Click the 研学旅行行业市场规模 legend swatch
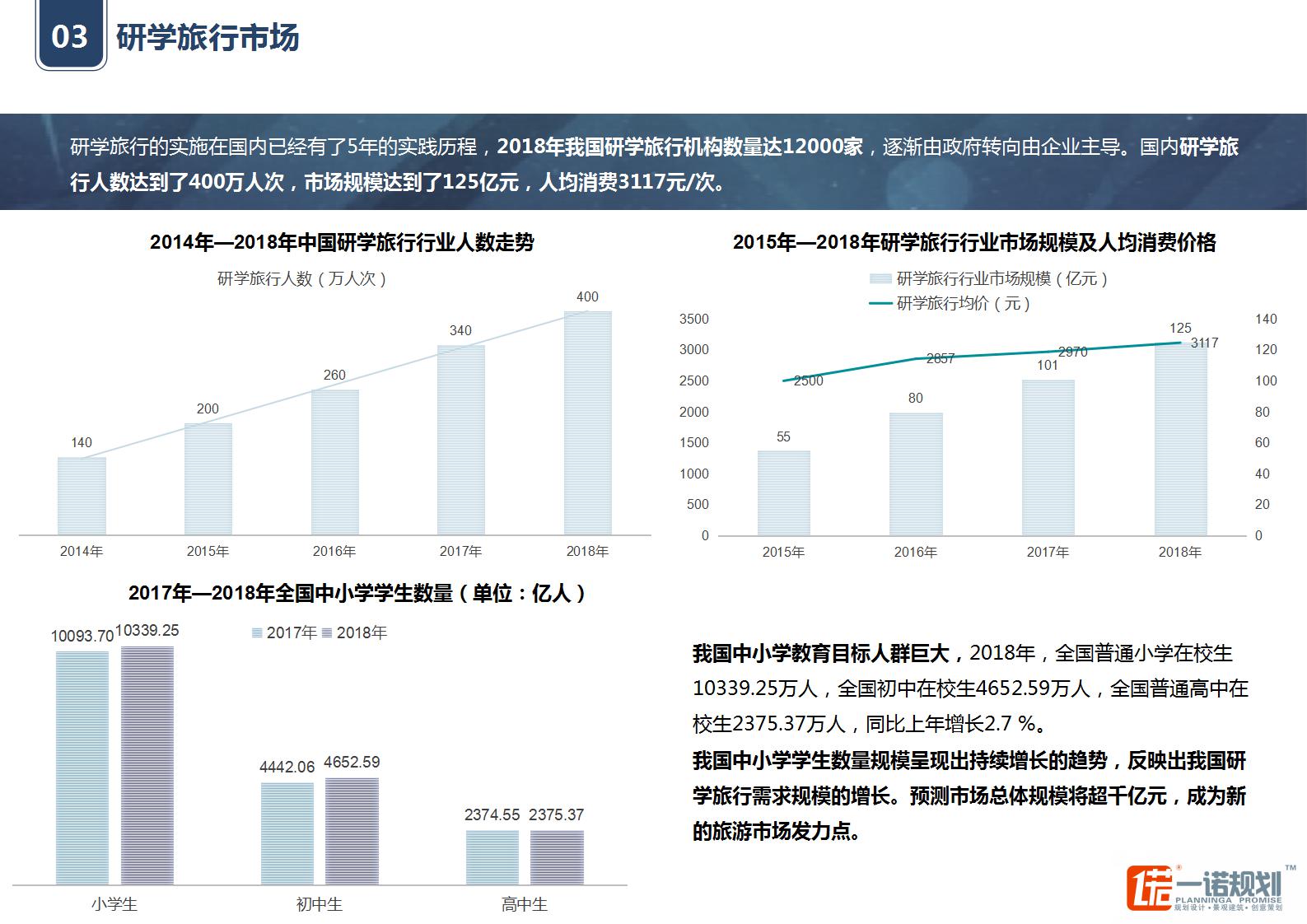The height and width of the screenshot is (924, 1307). pos(880,279)
